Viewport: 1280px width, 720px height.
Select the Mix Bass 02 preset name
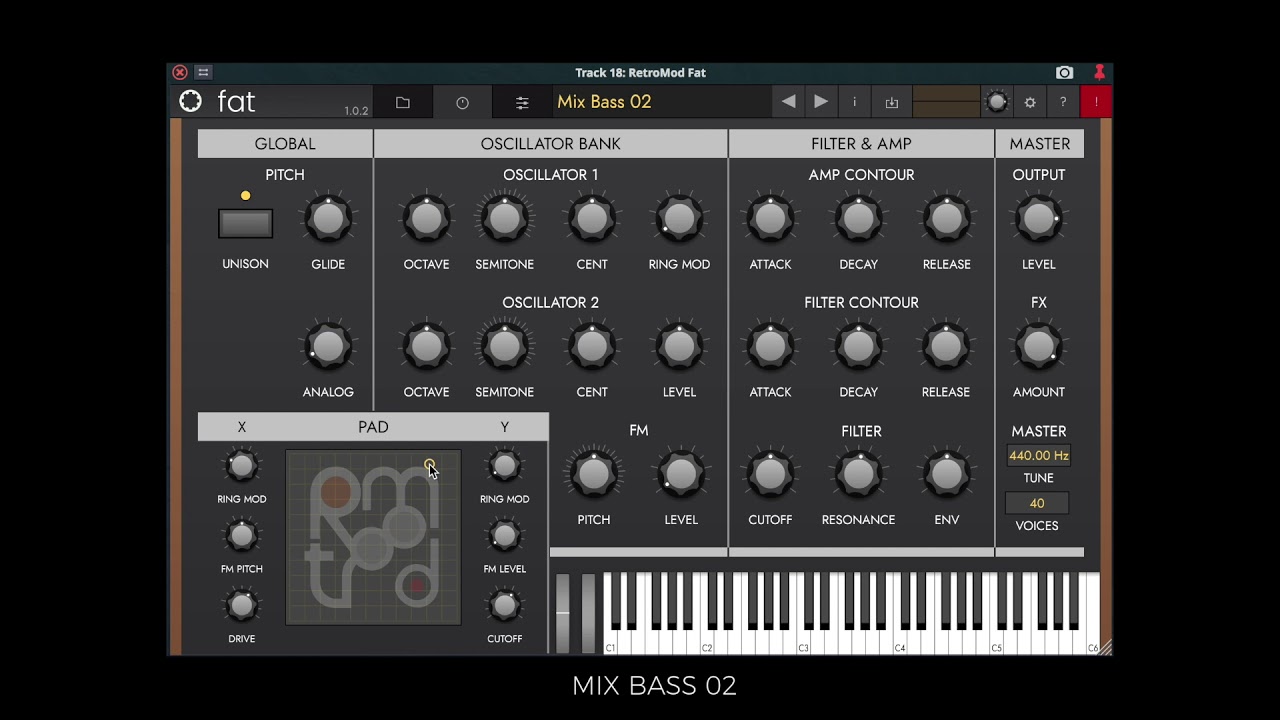[x=604, y=102]
